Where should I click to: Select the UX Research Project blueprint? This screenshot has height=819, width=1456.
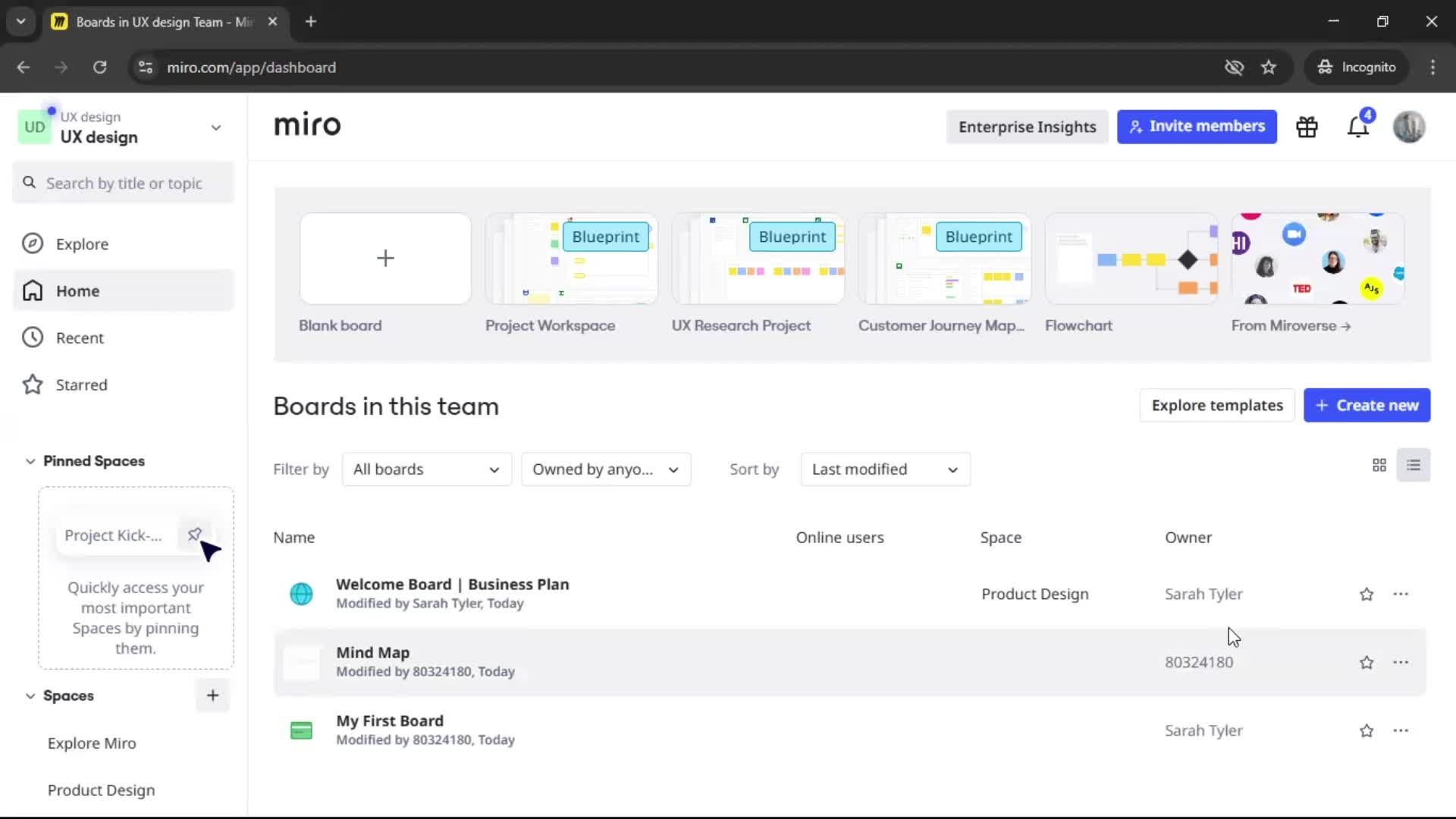(x=758, y=259)
